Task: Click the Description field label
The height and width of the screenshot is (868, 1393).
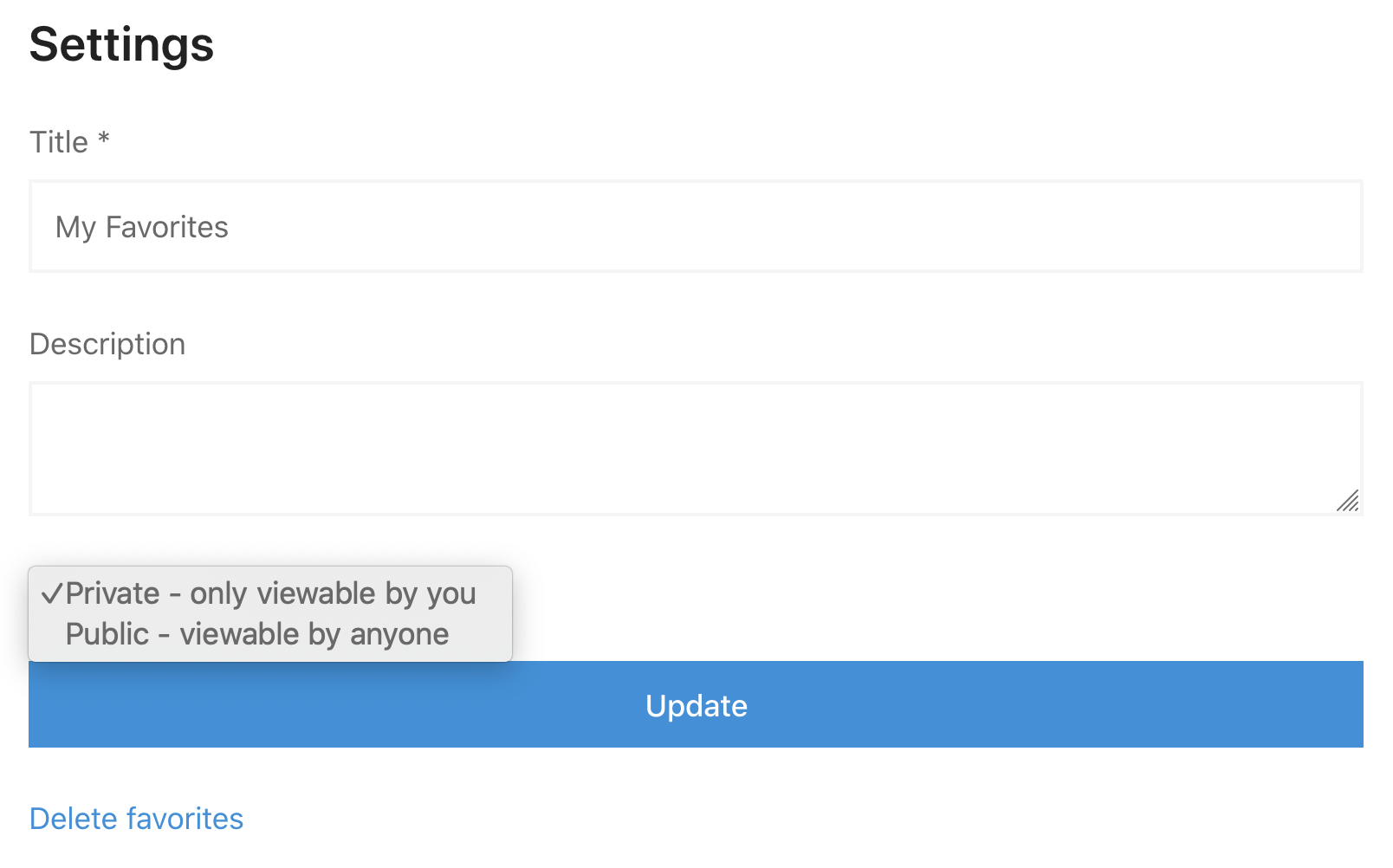Action: click(x=107, y=344)
